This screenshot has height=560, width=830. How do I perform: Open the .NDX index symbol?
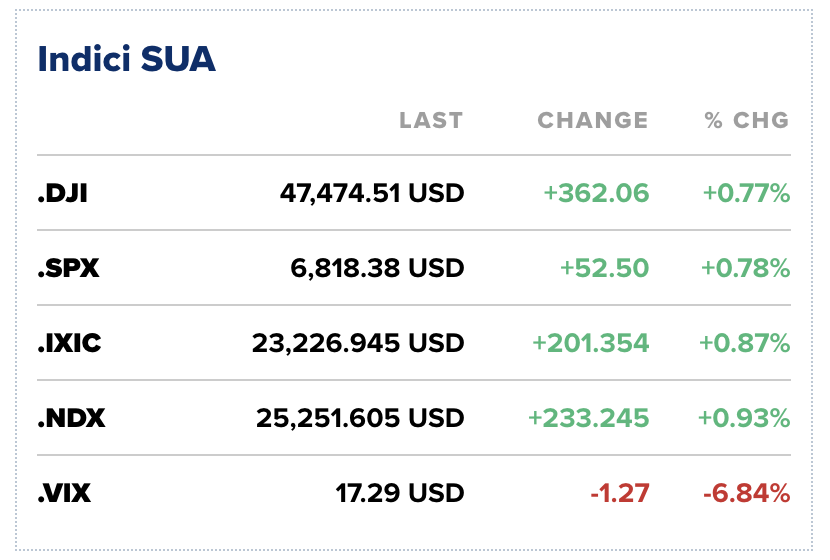click(71, 418)
